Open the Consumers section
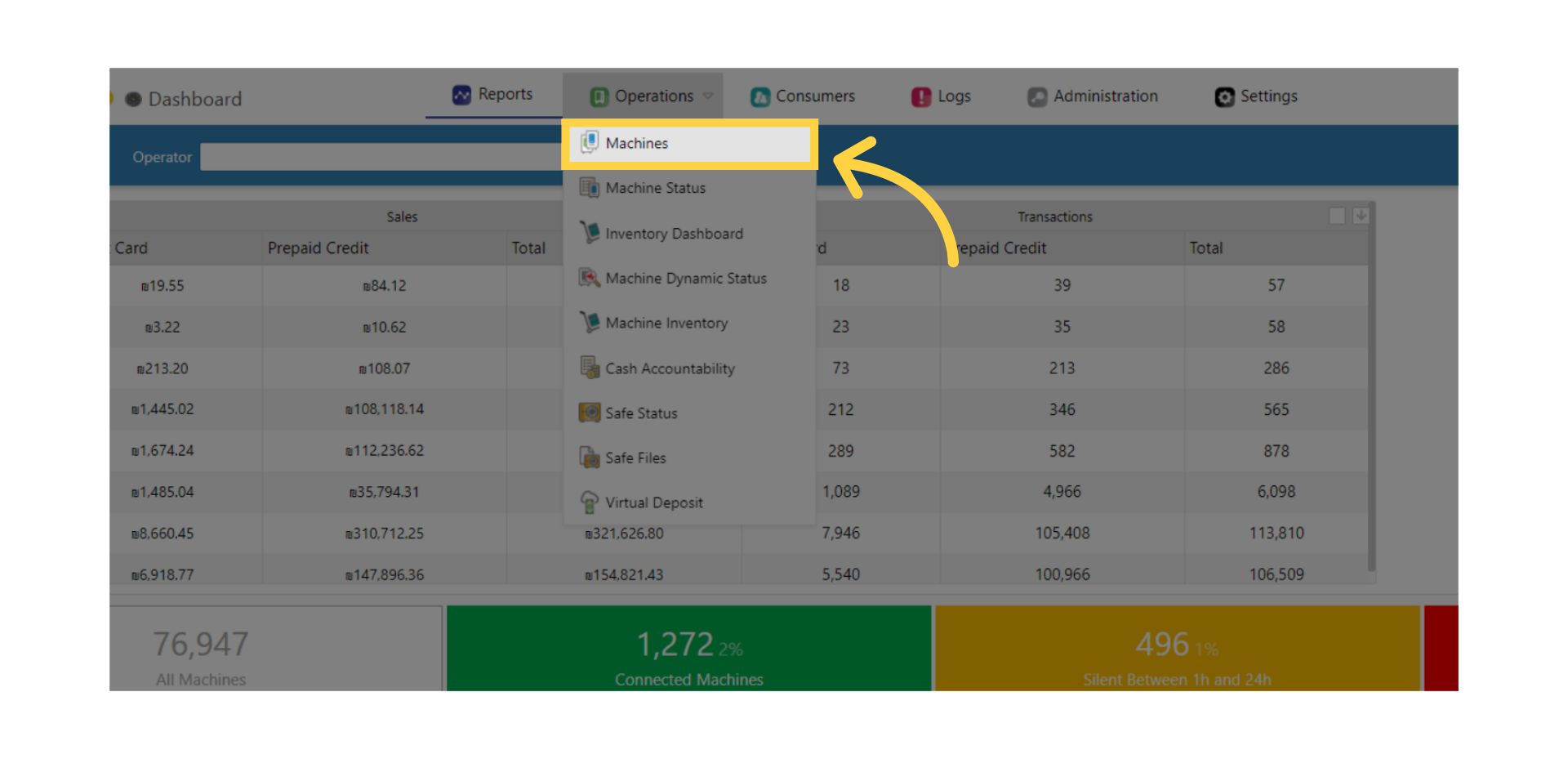Screen dimensions: 1568x759 pos(803,96)
